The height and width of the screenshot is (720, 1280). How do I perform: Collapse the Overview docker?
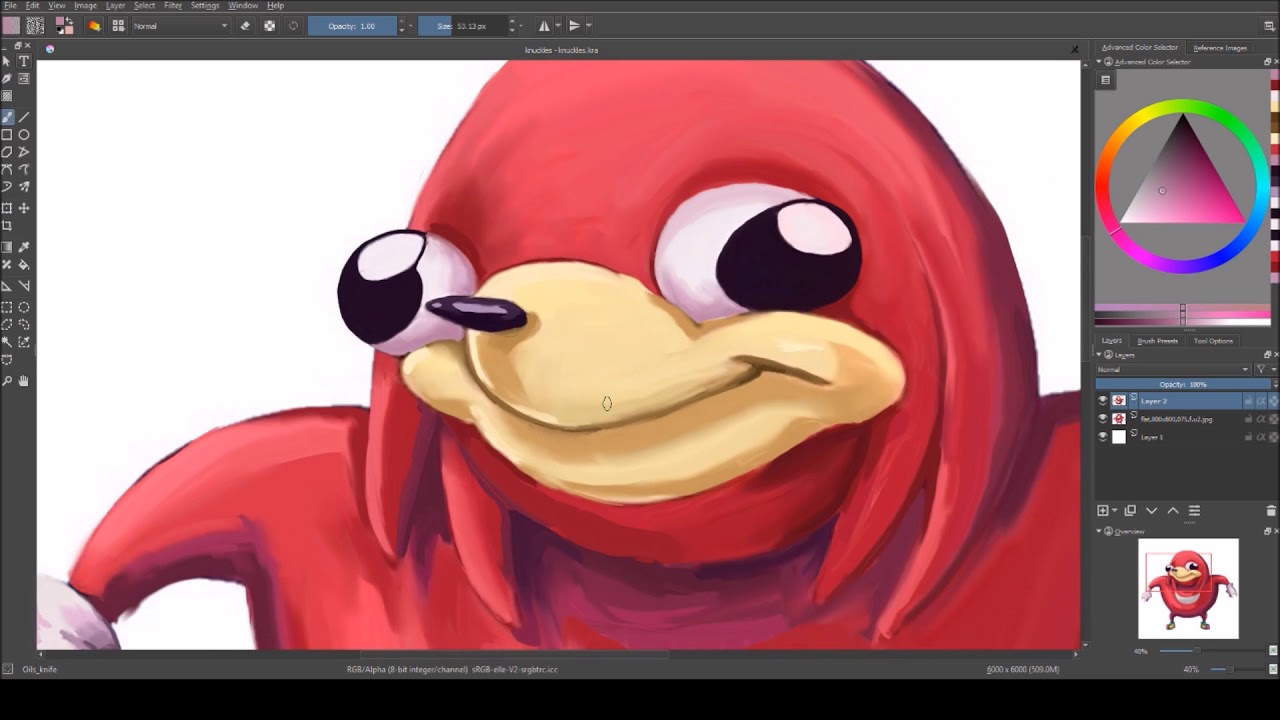coord(1100,531)
